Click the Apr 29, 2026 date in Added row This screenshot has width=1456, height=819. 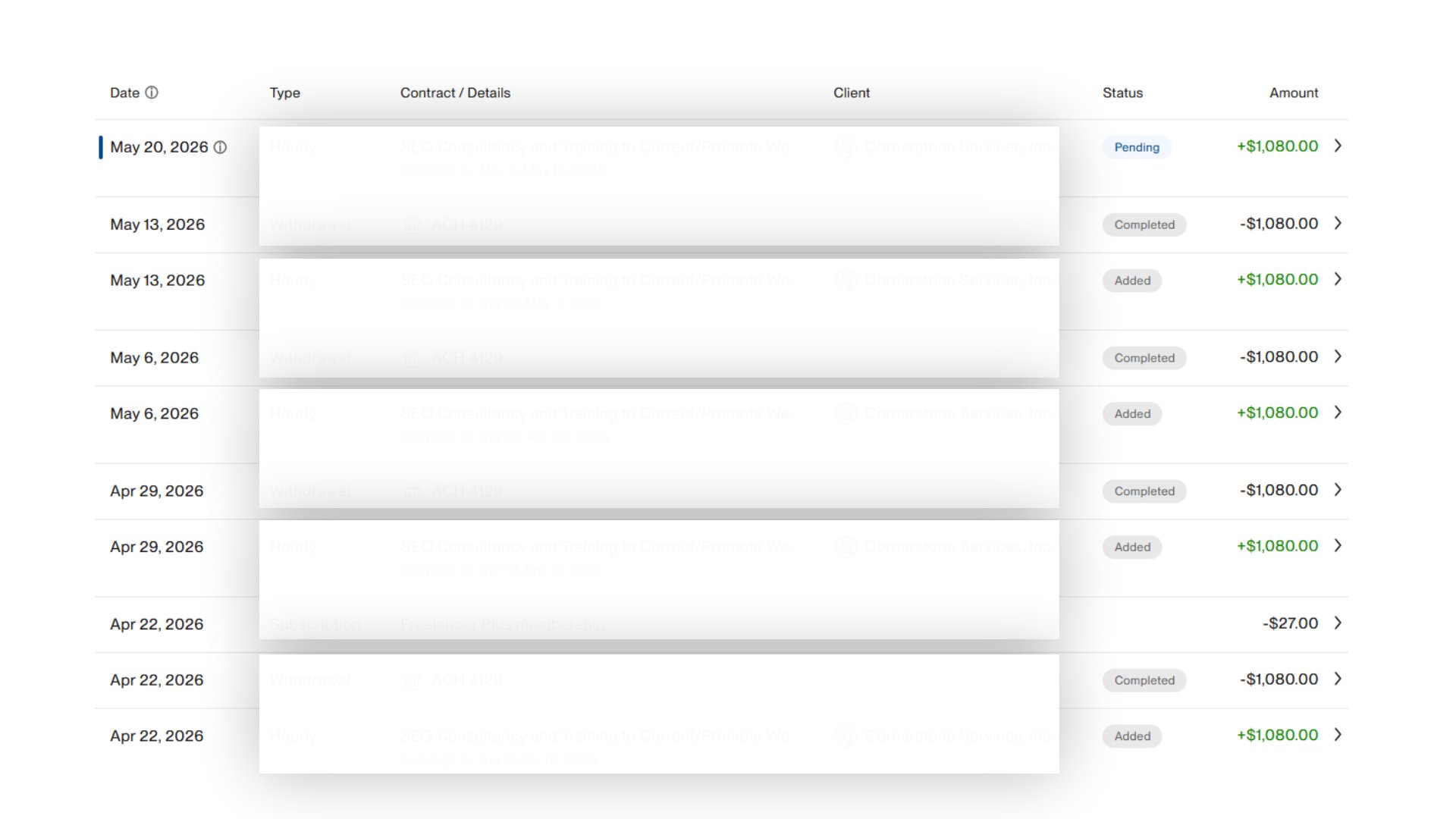157,547
